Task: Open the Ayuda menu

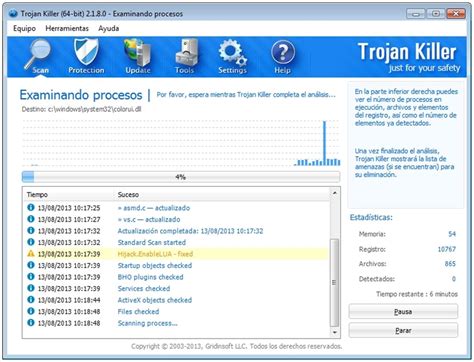Action: [x=108, y=28]
